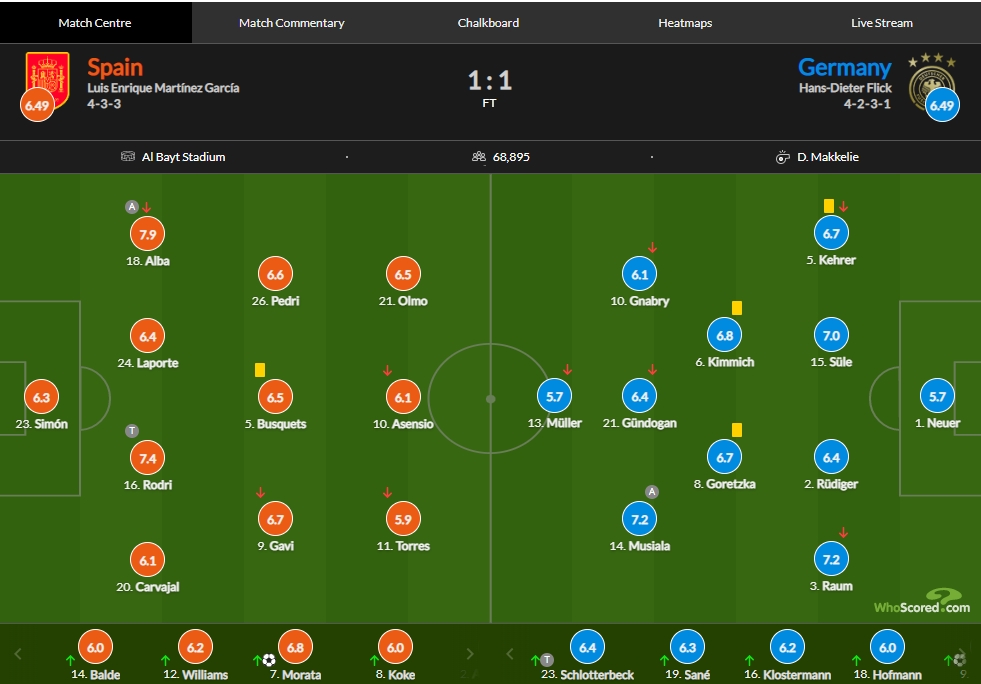Open the Heatmaps tab
Viewport: 981px width, 684px height.
[685, 23]
